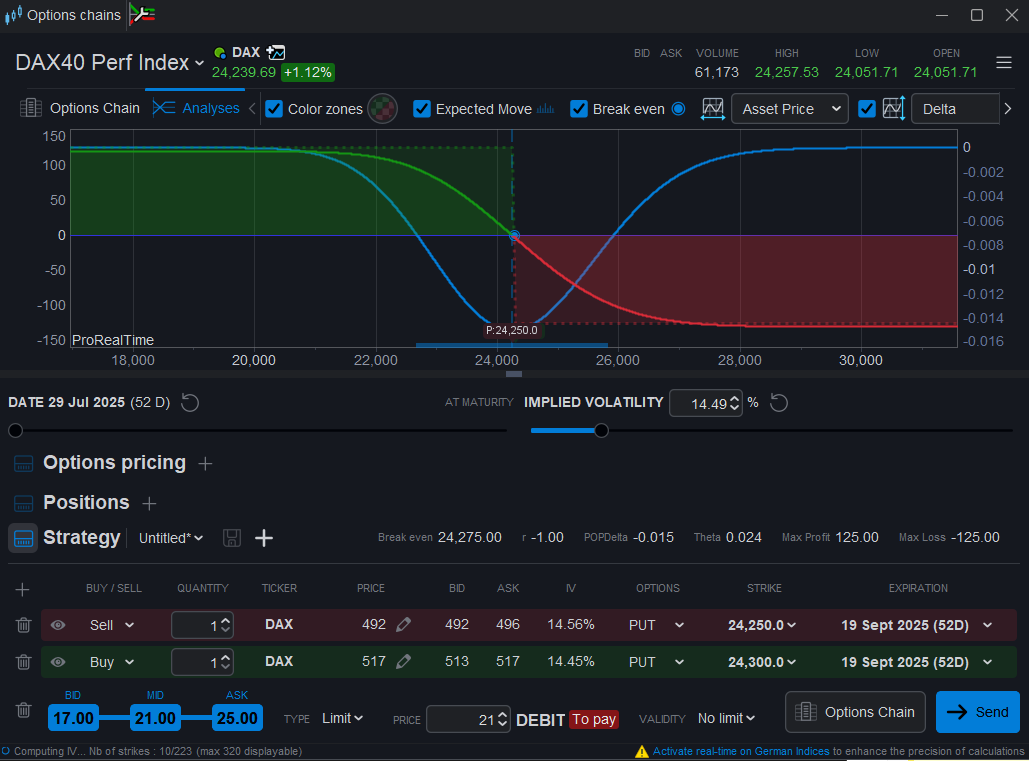Open the hamburger menu at top right
Image resolution: width=1029 pixels, height=761 pixels.
click(x=1003, y=62)
